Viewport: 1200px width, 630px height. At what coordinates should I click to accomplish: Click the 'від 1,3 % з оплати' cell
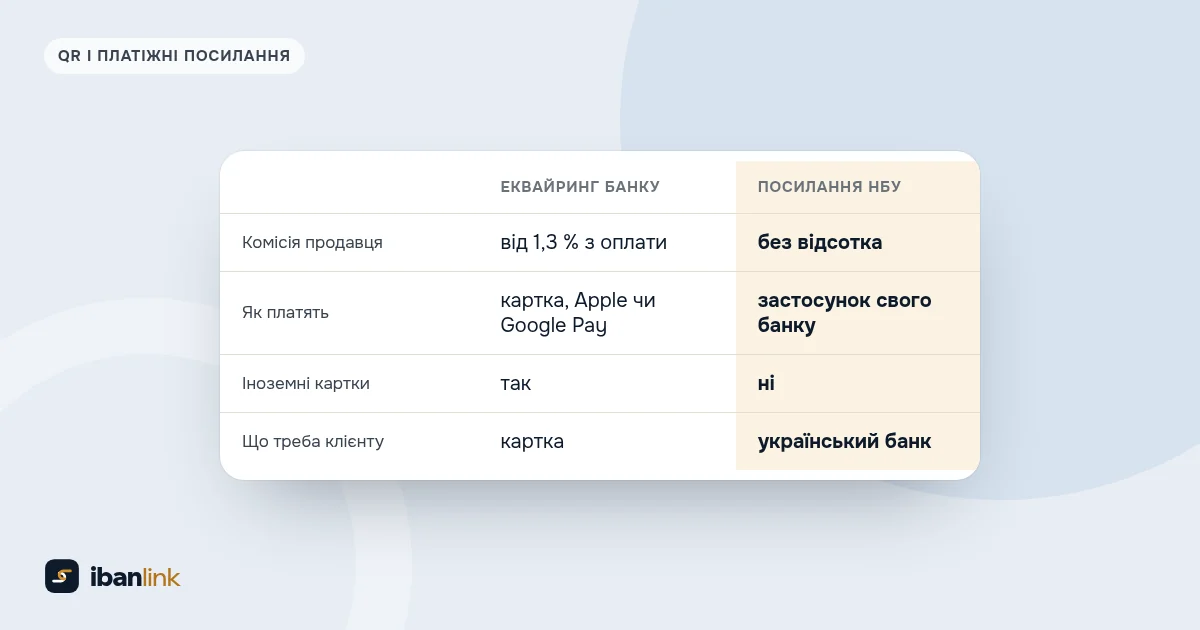point(584,243)
